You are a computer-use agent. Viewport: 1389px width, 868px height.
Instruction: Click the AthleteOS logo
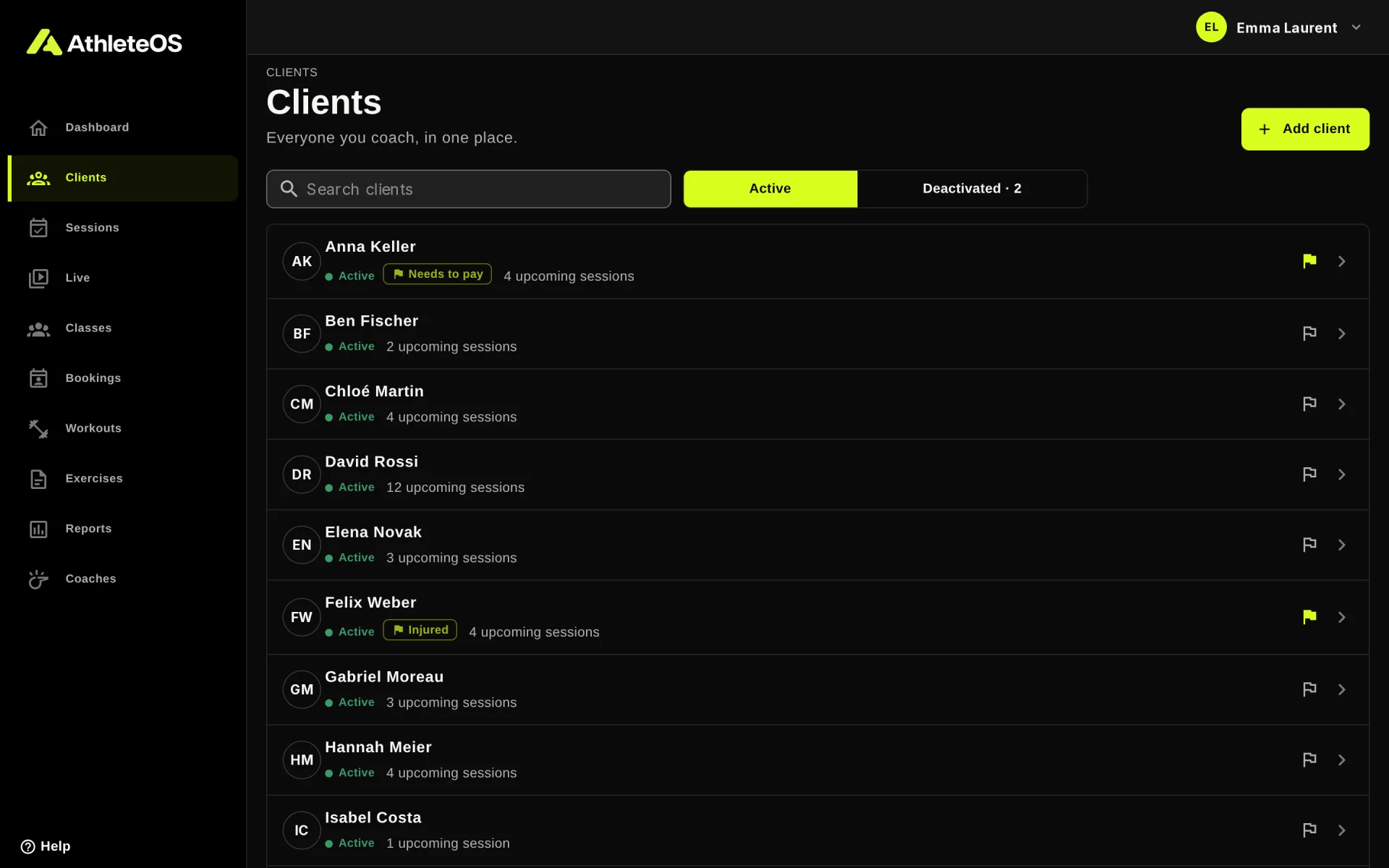pyautogui.click(x=104, y=43)
